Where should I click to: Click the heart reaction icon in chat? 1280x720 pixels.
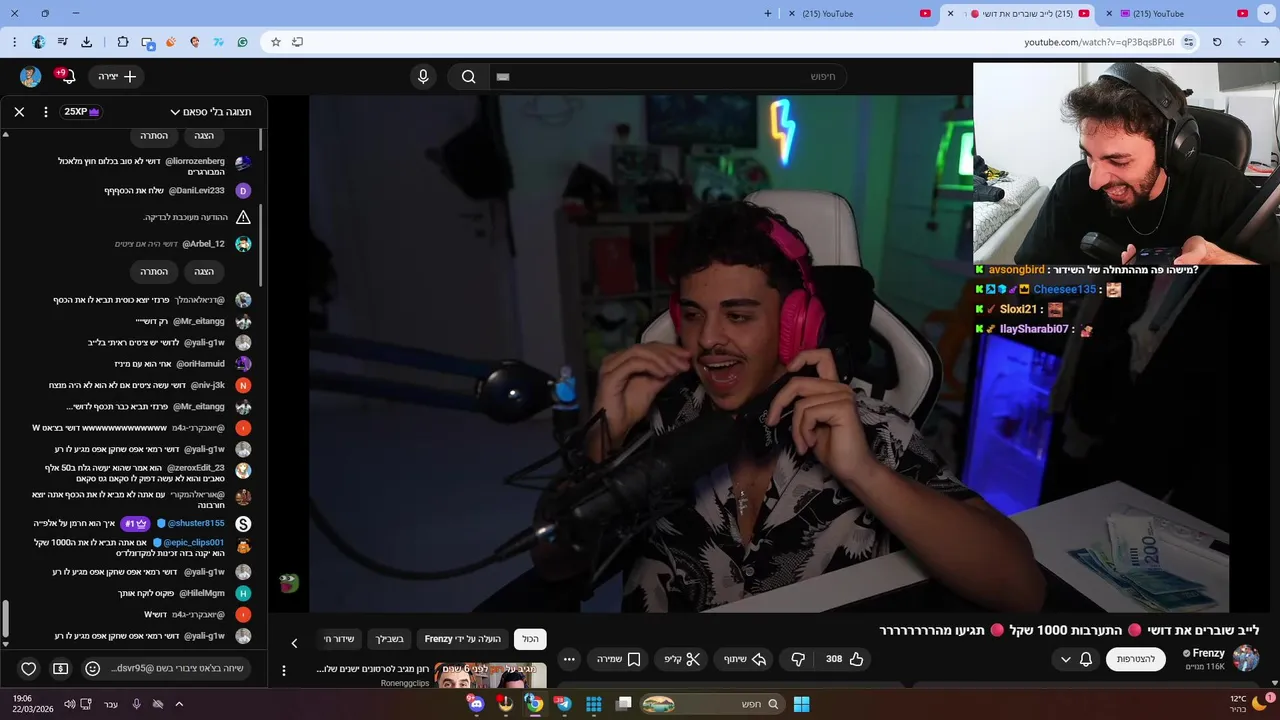tap(29, 669)
